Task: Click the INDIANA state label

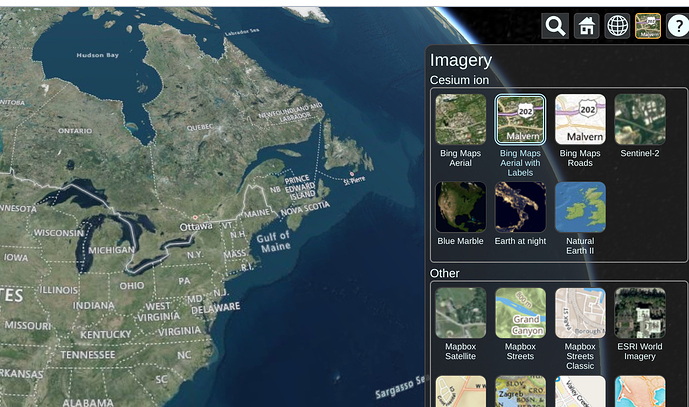Action: tap(94, 305)
